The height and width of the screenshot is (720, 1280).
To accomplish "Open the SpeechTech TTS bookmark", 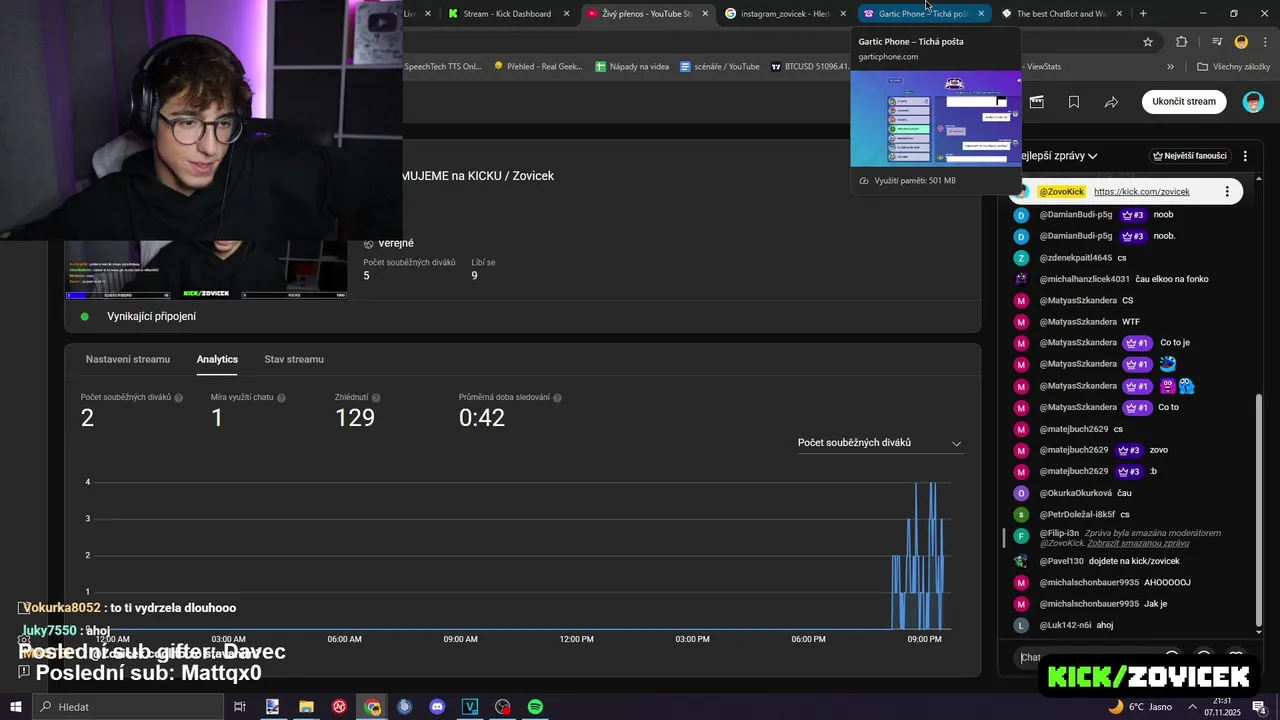I will [x=442, y=66].
